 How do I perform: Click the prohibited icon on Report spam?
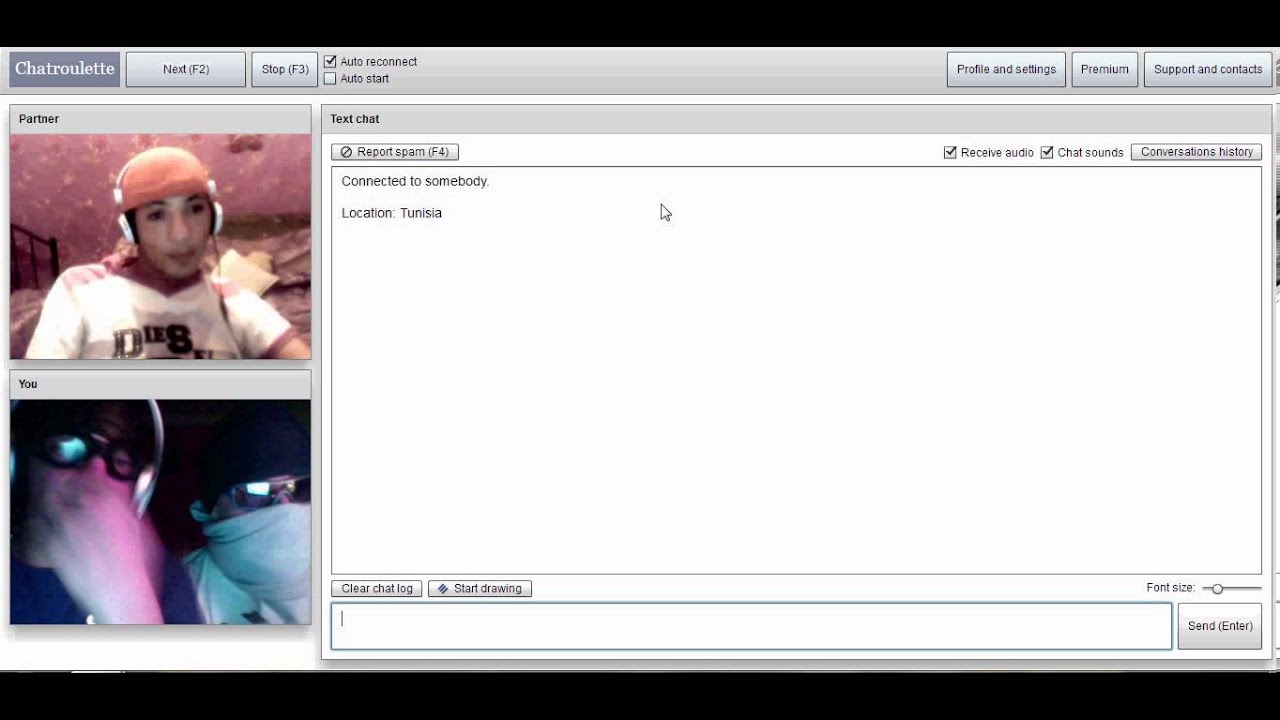coord(346,152)
